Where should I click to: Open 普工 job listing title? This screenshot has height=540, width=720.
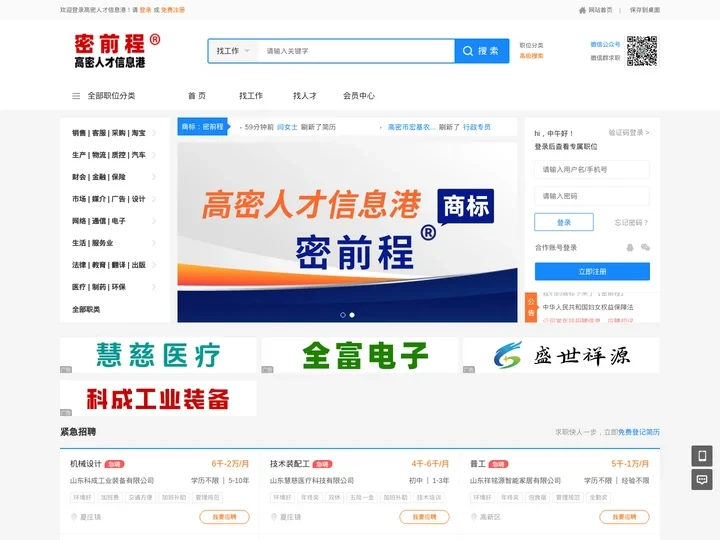click(x=478, y=464)
